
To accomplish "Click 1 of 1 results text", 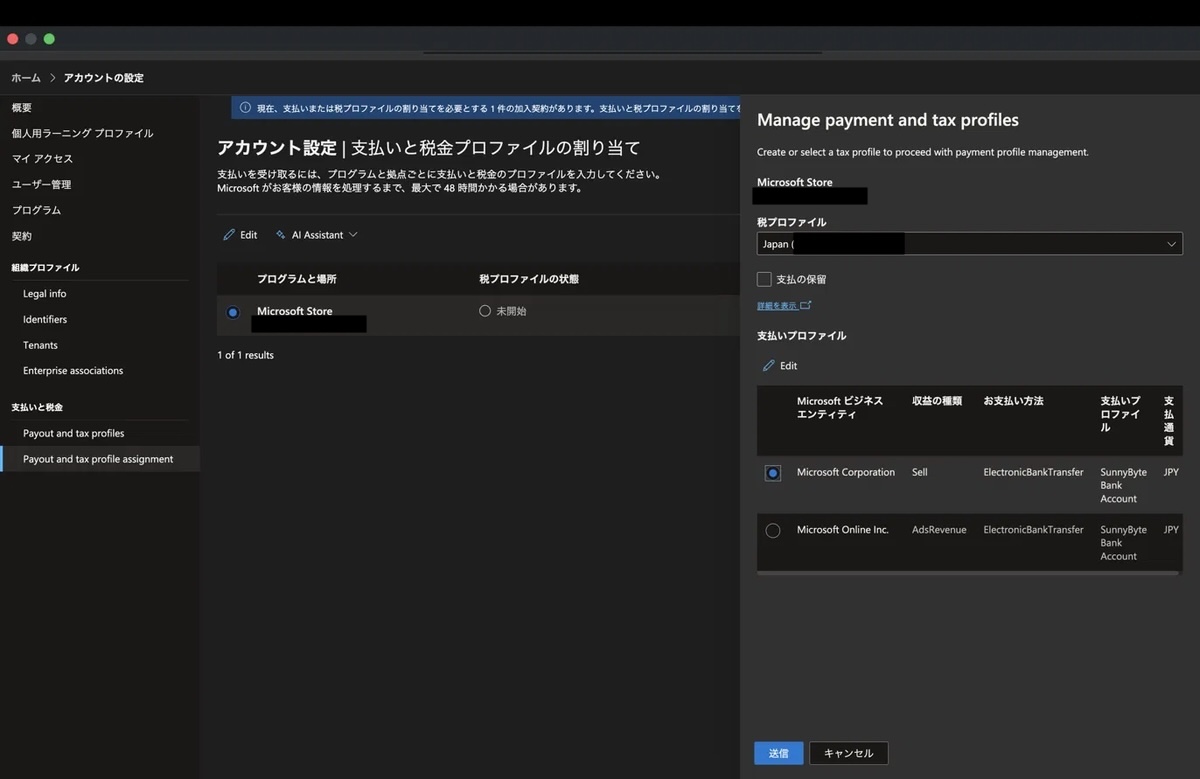I will click(x=245, y=355).
